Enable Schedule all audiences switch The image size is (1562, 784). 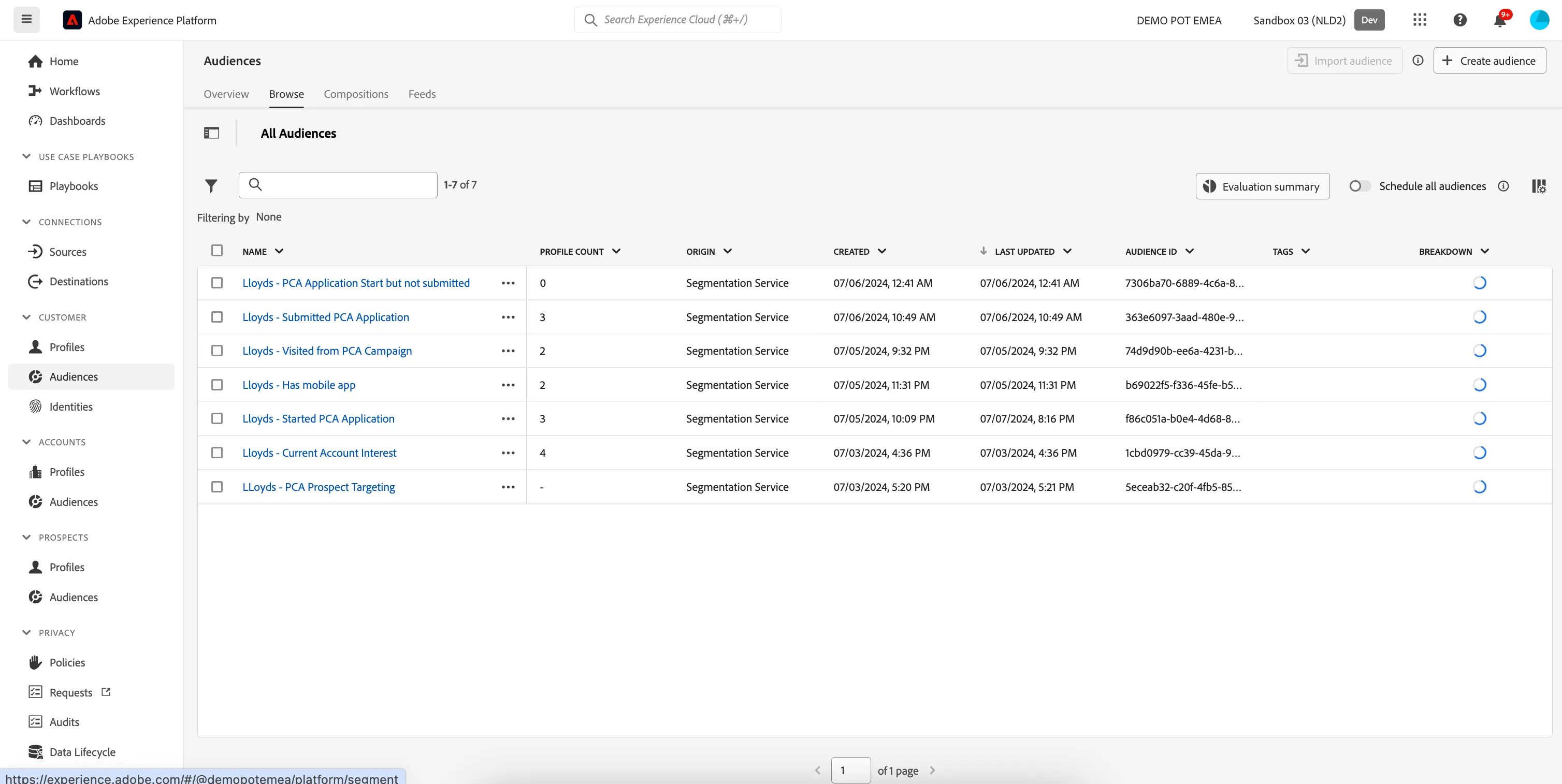point(1359,186)
